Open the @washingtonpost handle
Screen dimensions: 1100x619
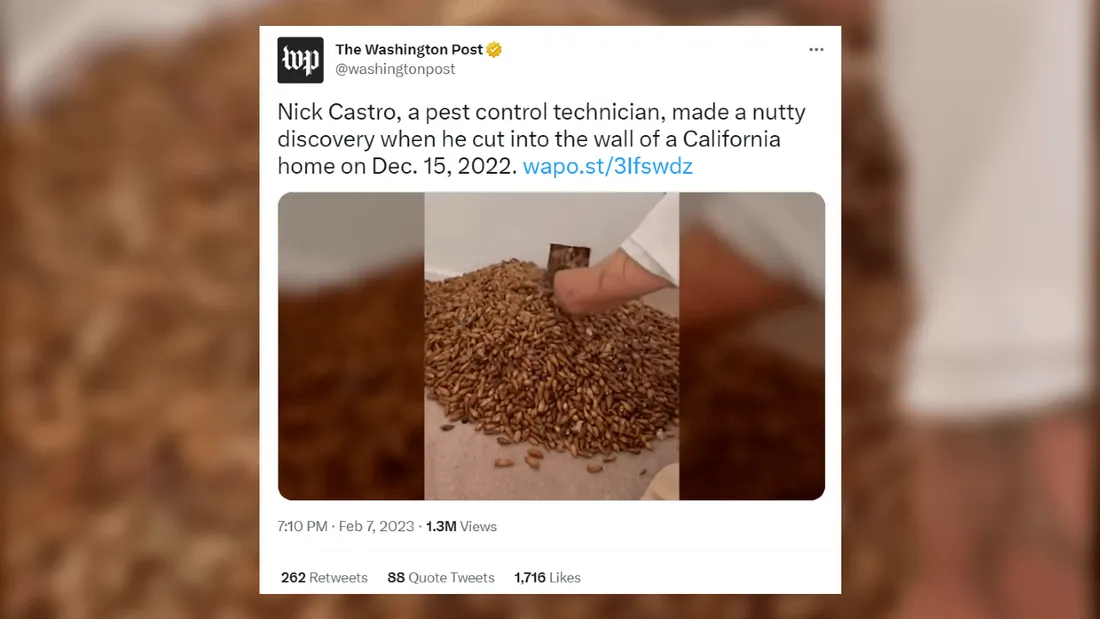(x=395, y=69)
